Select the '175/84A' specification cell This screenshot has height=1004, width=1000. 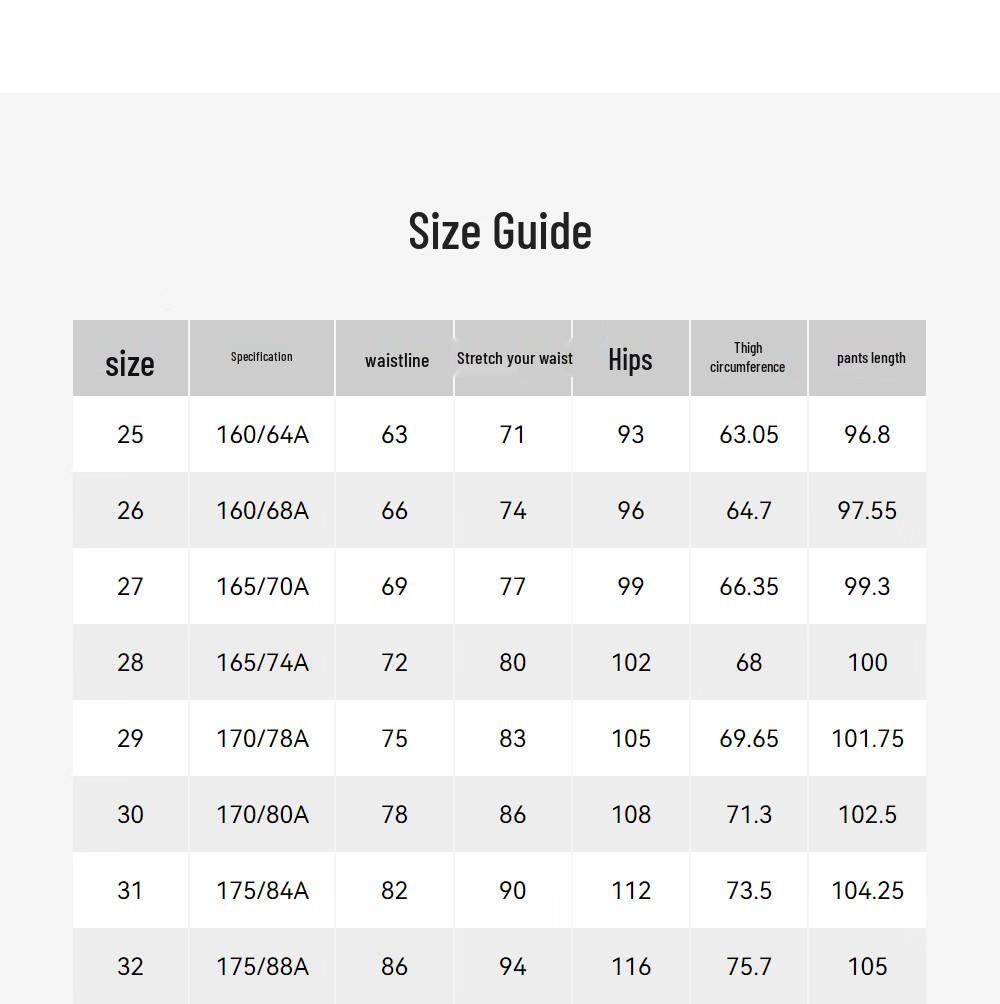click(262, 891)
